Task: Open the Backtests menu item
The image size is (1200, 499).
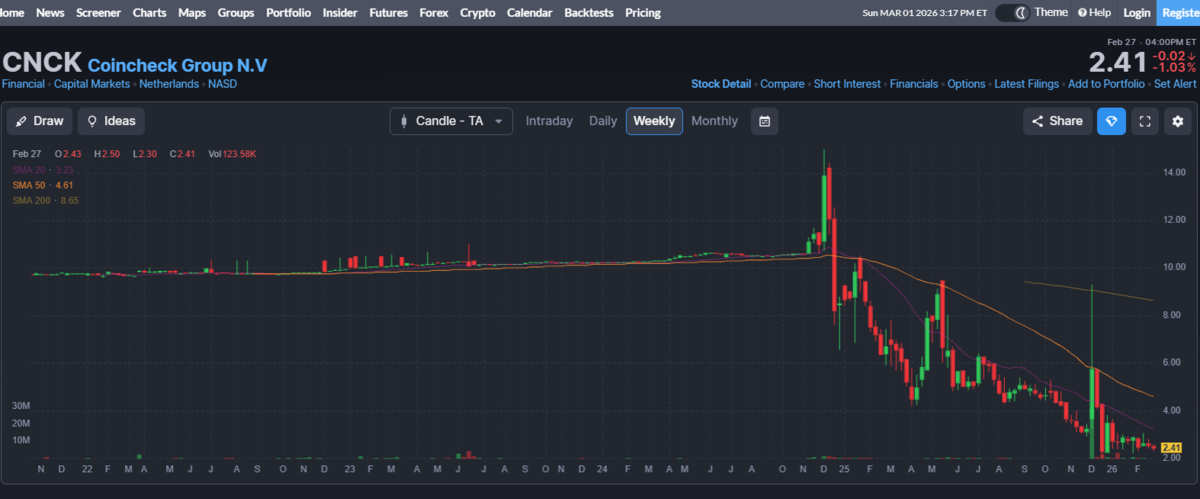Action: click(x=589, y=13)
